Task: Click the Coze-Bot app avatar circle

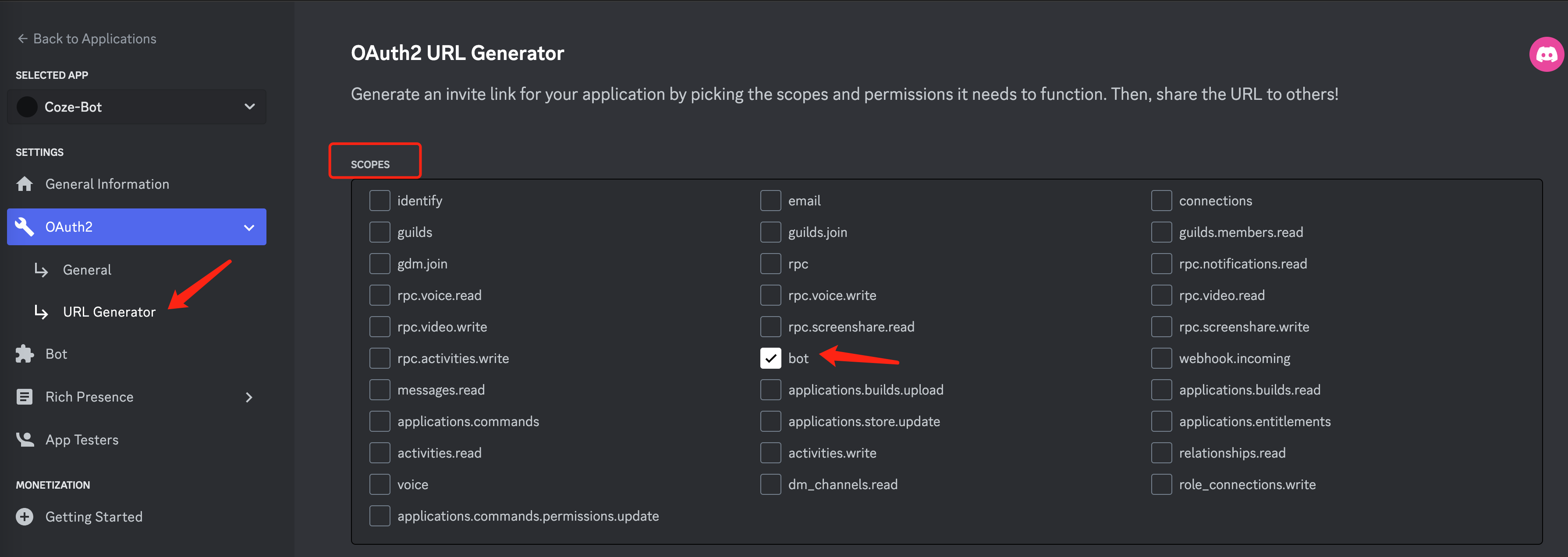Action: (27, 107)
